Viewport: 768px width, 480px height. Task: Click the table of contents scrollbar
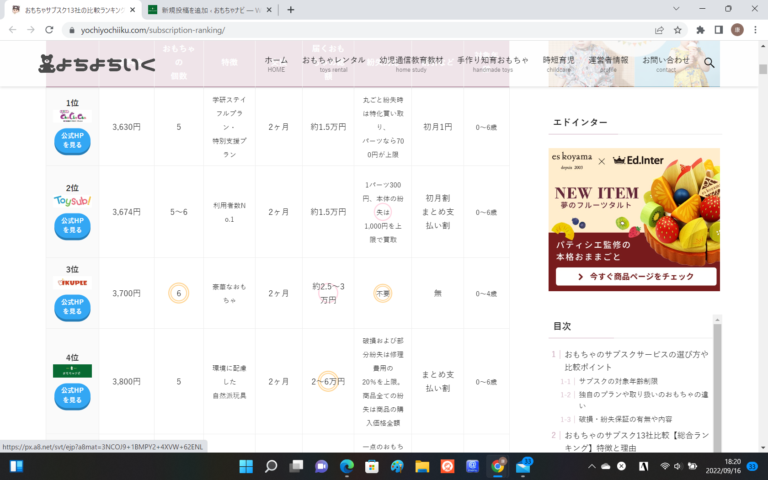point(717,384)
